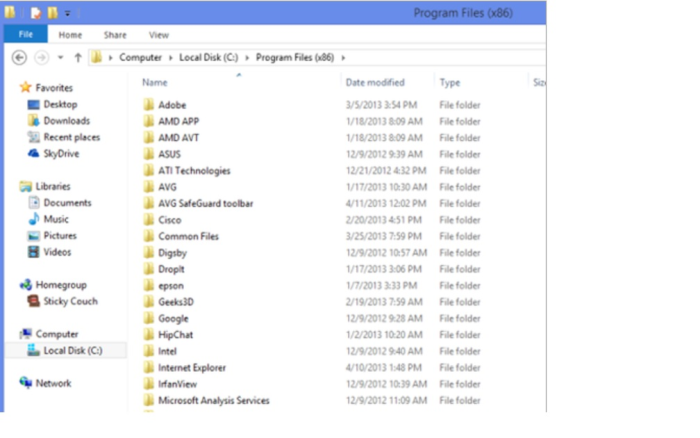Open SkyDrive in the navigation pane
700x438 pixels.
pos(61,154)
